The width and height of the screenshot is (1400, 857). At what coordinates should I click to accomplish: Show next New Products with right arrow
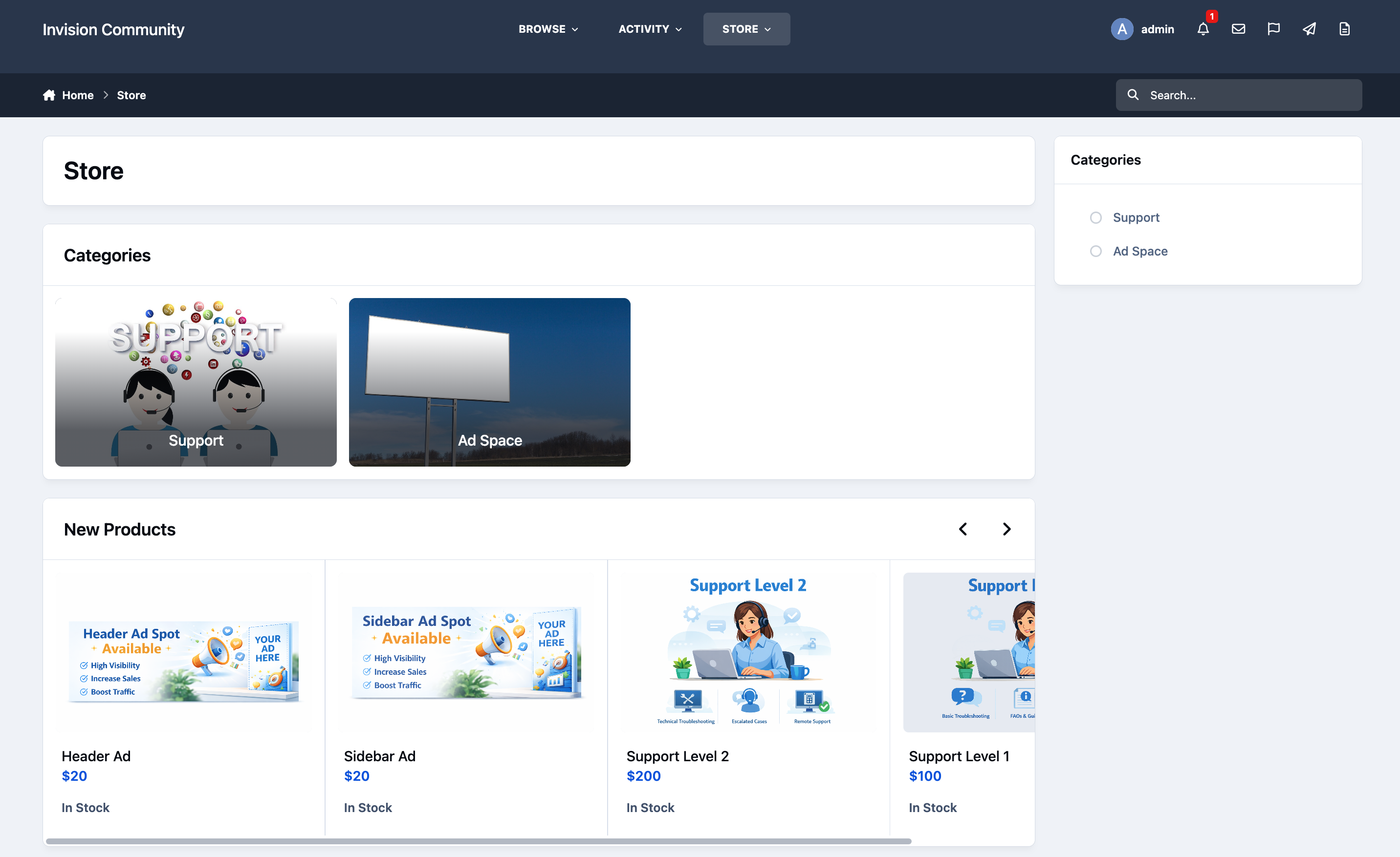(x=1006, y=529)
